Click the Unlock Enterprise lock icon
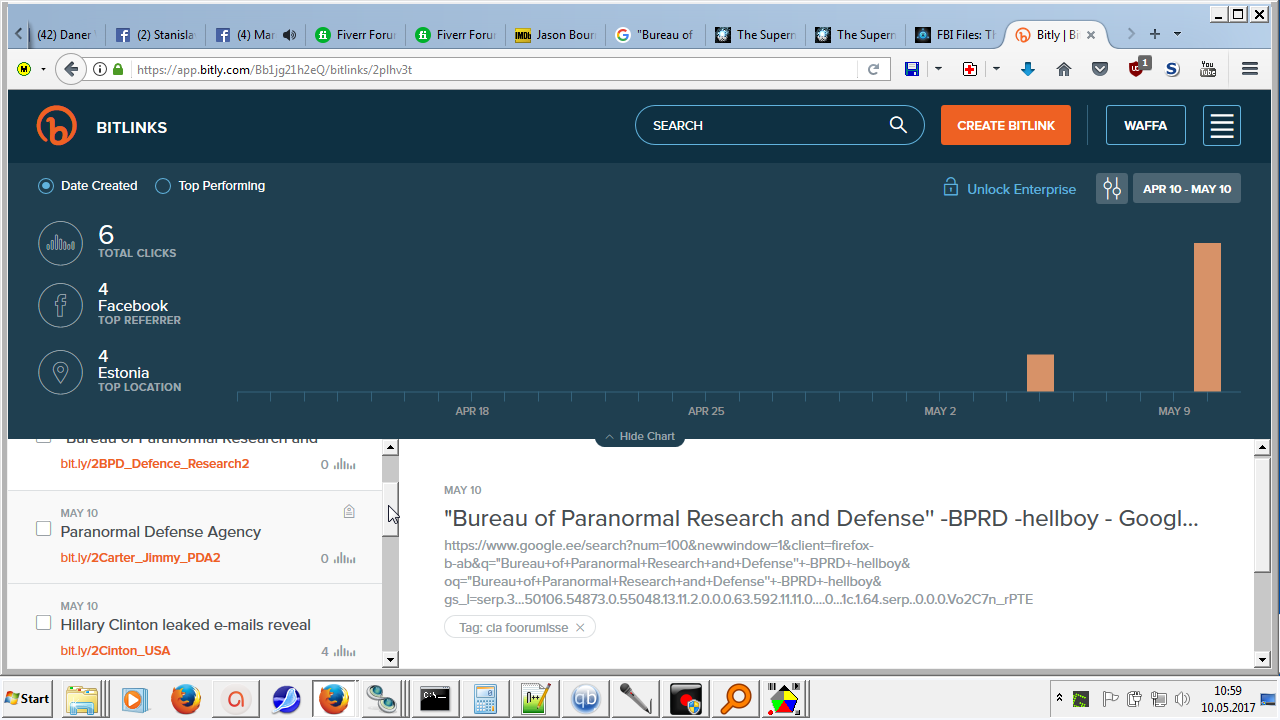The height and width of the screenshot is (720, 1280). click(x=950, y=188)
